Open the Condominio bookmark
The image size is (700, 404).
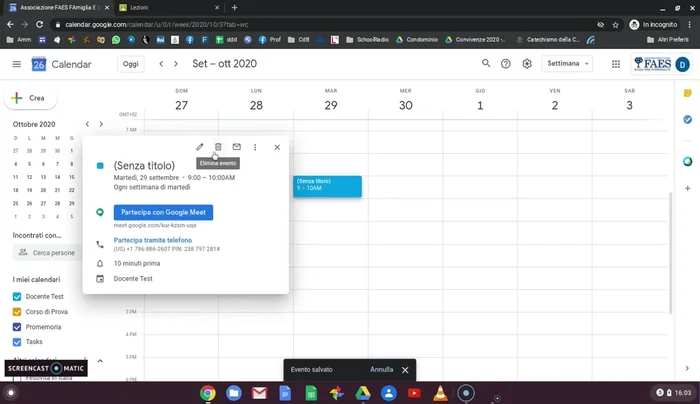point(417,40)
